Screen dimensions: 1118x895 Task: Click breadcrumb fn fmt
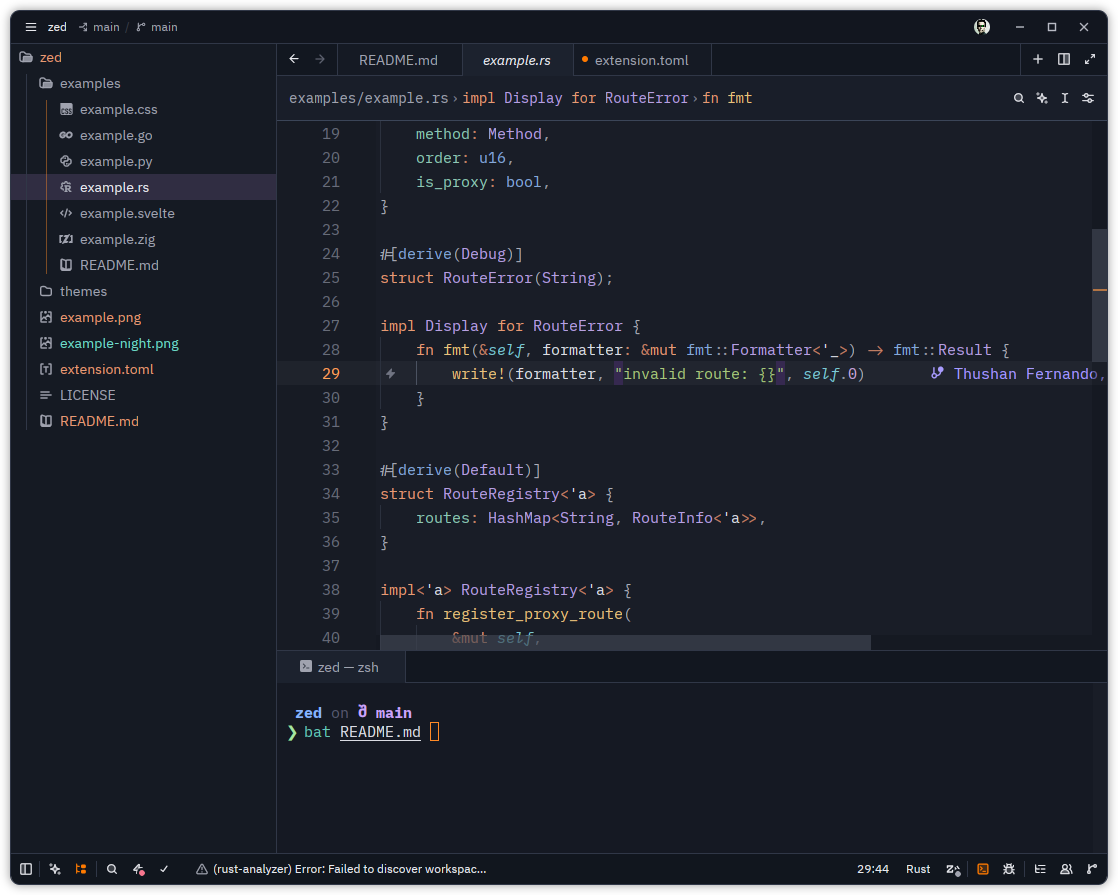pos(727,98)
